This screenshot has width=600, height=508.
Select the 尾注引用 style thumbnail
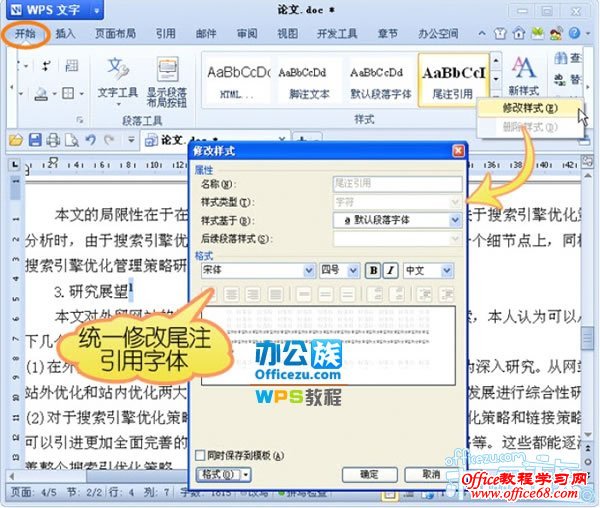click(x=453, y=80)
